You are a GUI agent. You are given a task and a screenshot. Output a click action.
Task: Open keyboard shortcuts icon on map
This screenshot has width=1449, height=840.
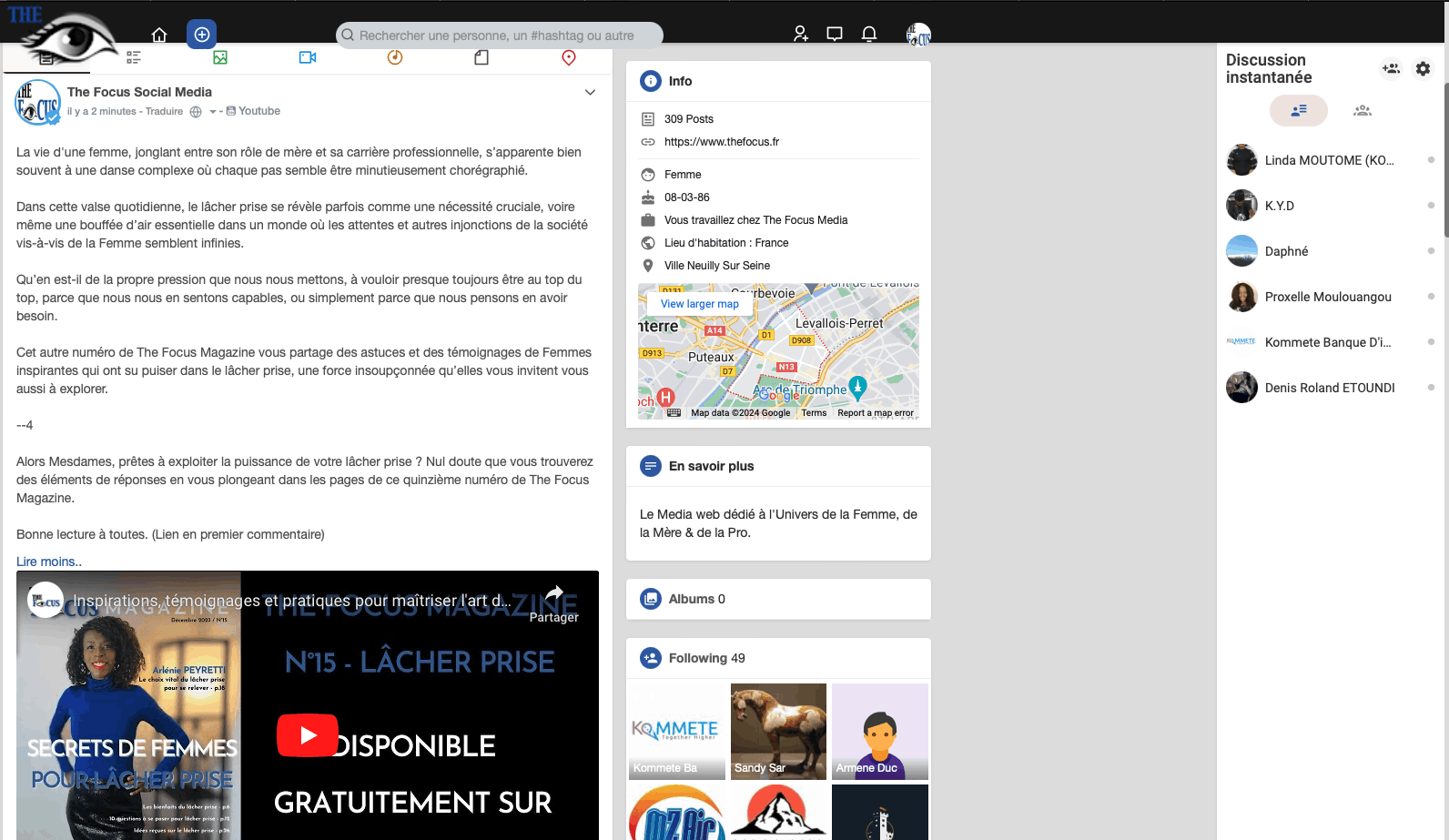[x=674, y=413]
